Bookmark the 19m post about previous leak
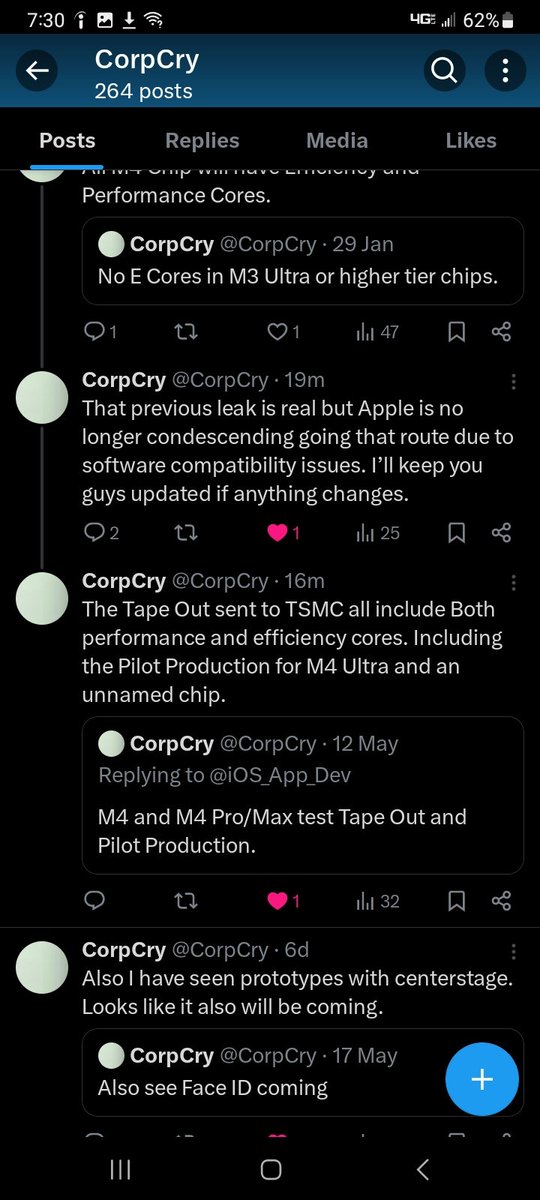This screenshot has width=540, height=1200. pos(456,533)
